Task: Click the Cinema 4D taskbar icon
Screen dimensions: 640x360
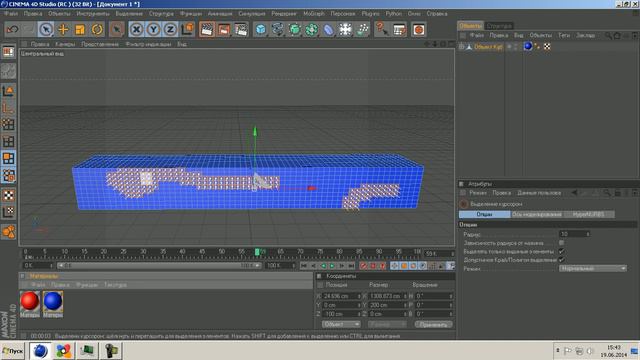Action: pos(40,351)
